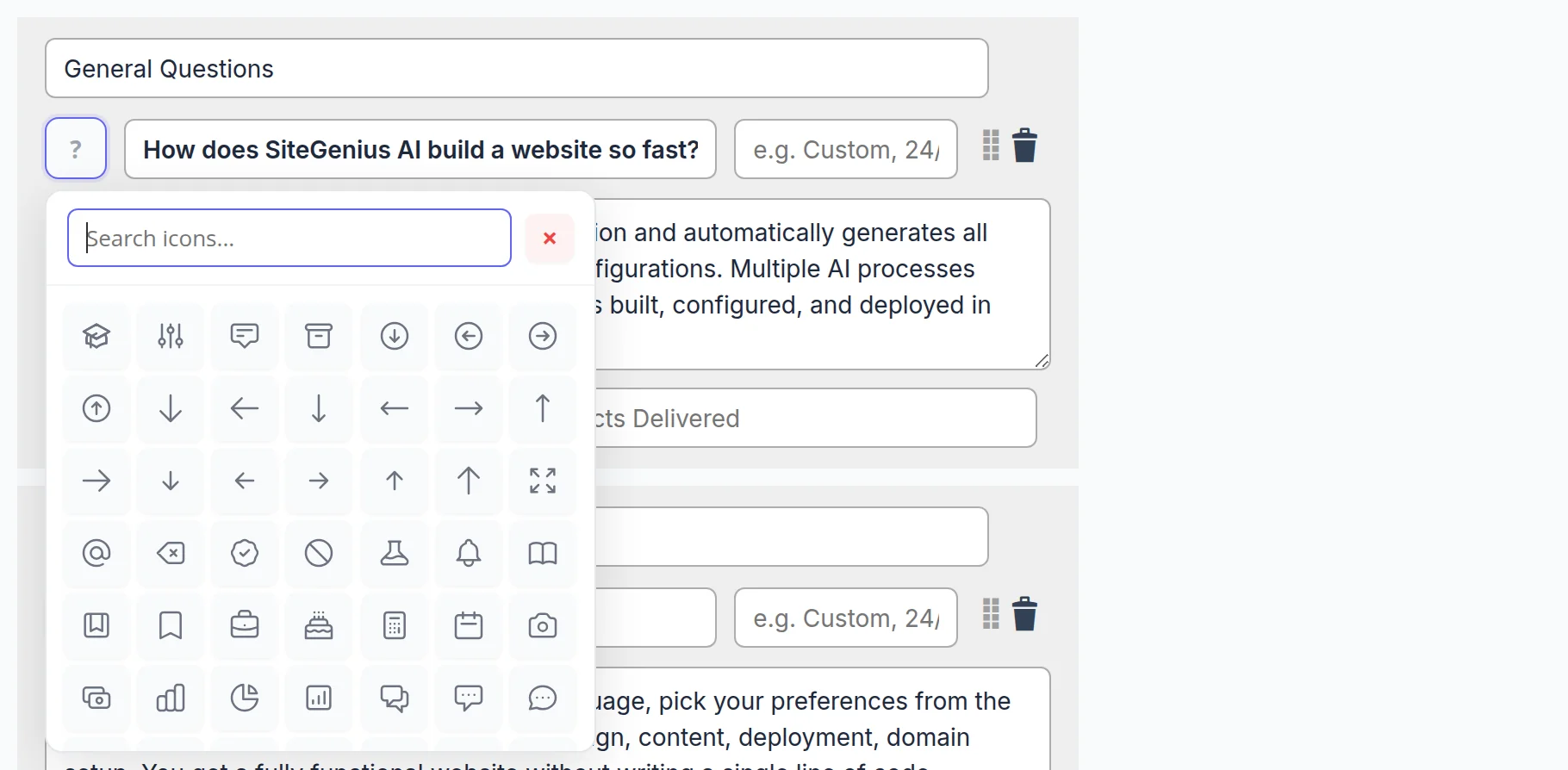Edit the General Questions section title field
Image resolution: width=1568 pixels, height=770 pixels.
tap(517, 68)
